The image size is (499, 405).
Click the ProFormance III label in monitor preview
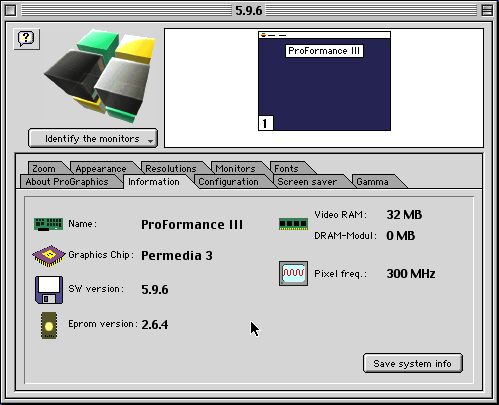[x=324, y=51]
